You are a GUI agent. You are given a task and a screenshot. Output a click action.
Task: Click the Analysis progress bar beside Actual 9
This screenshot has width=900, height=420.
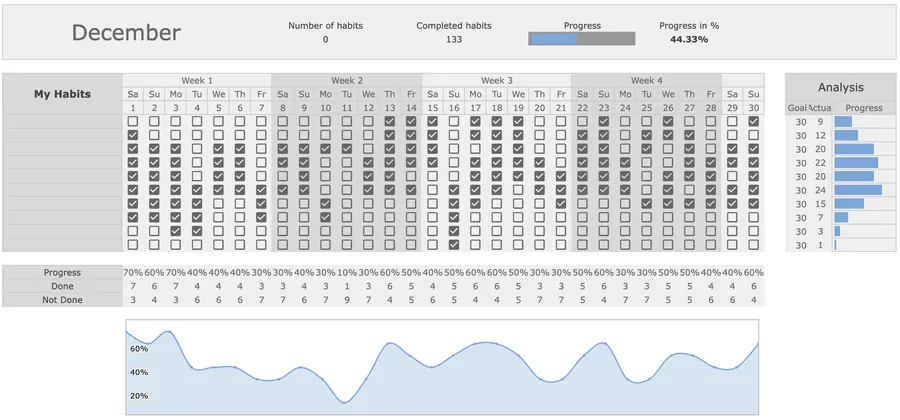(843, 122)
